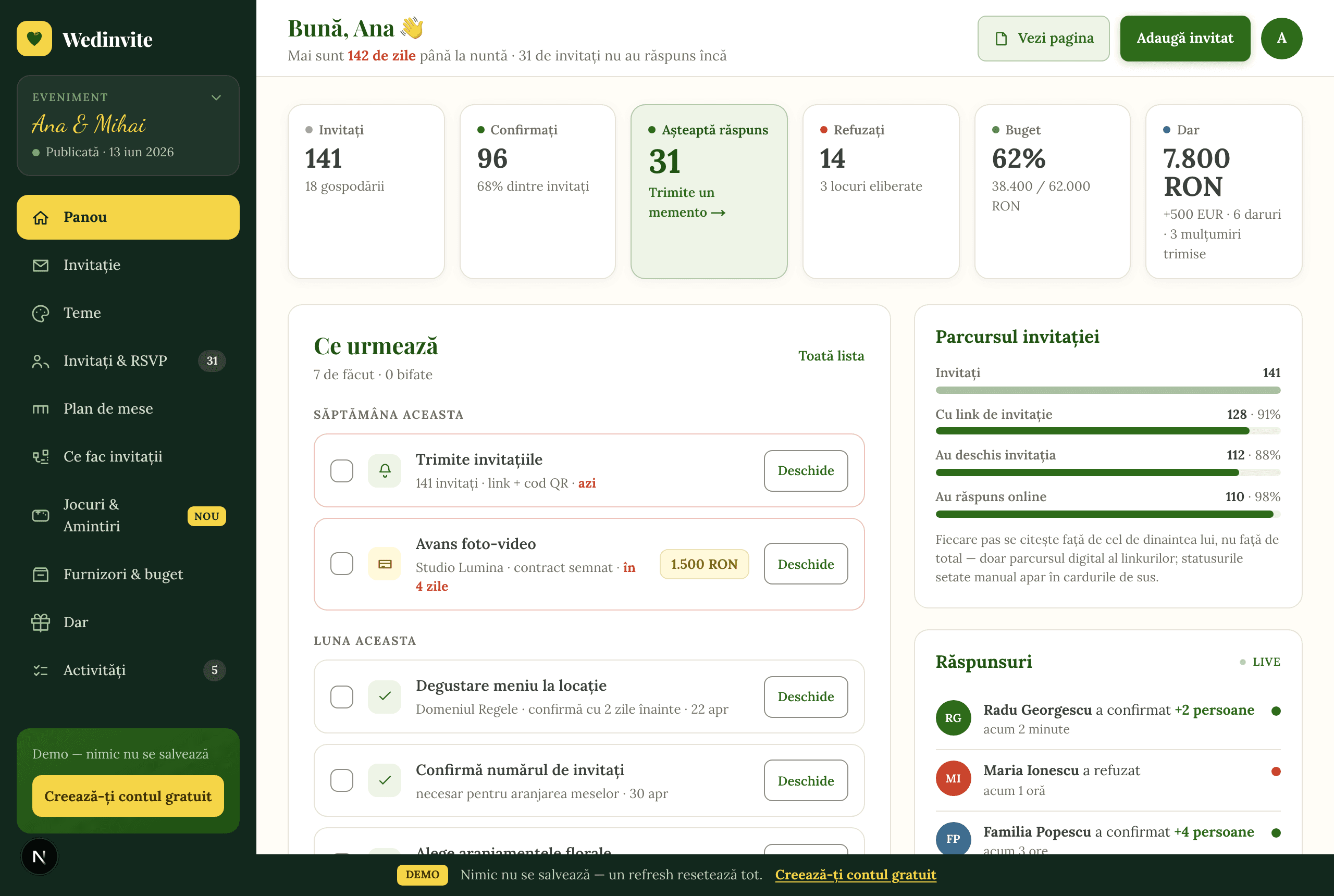Click the +2 persoane text for Radu Georgescu
The height and width of the screenshot is (896, 1334).
coord(1215,710)
